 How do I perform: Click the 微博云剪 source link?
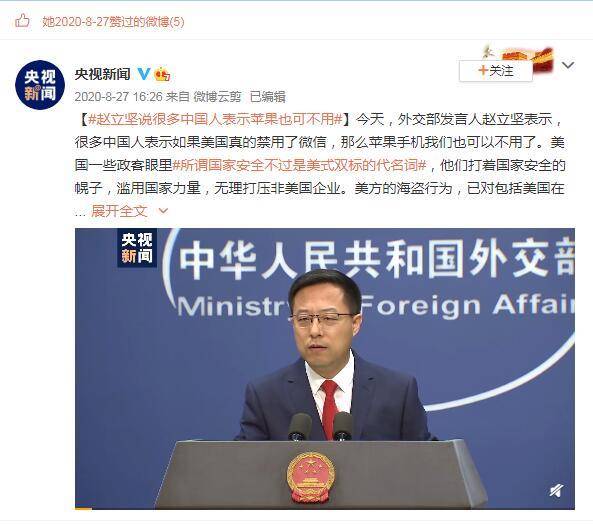tap(217, 97)
